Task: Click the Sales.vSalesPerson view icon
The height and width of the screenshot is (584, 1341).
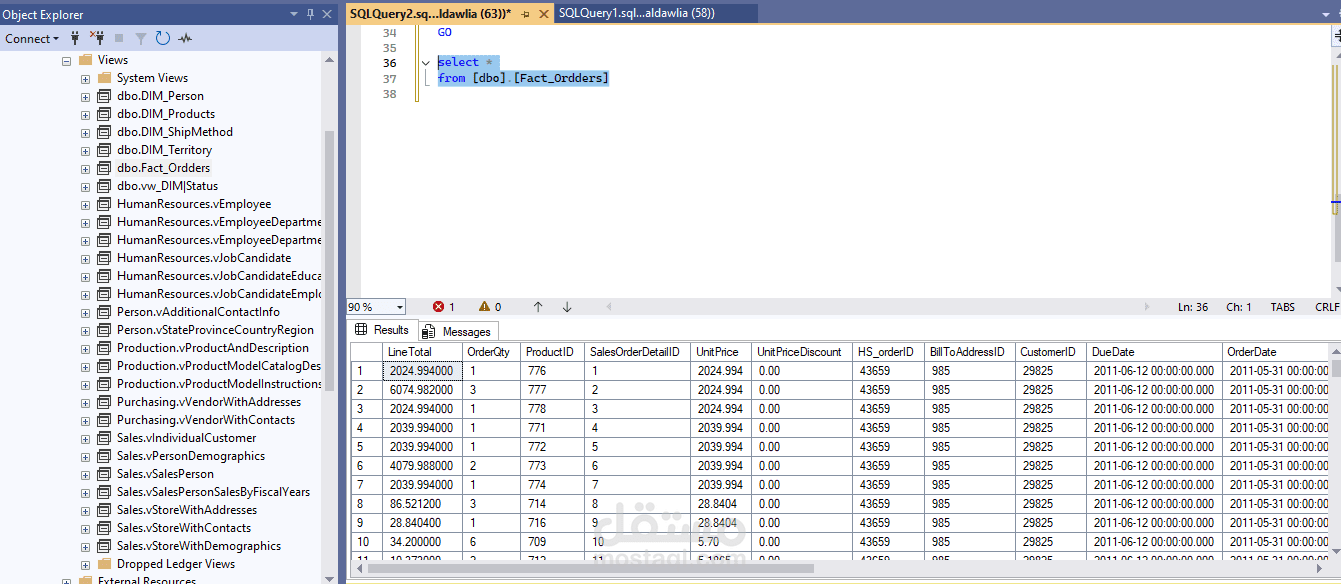Action: [103, 474]
